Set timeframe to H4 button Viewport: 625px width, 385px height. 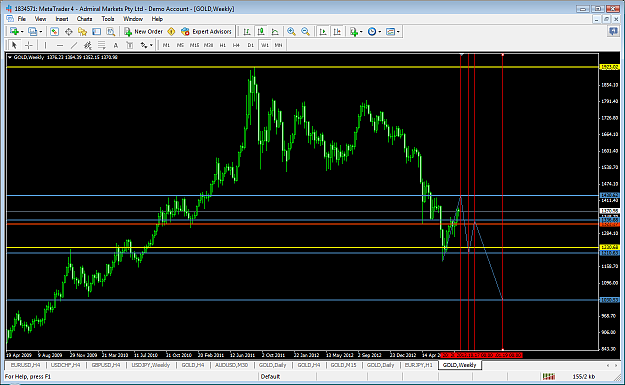[x=236, y=45]
